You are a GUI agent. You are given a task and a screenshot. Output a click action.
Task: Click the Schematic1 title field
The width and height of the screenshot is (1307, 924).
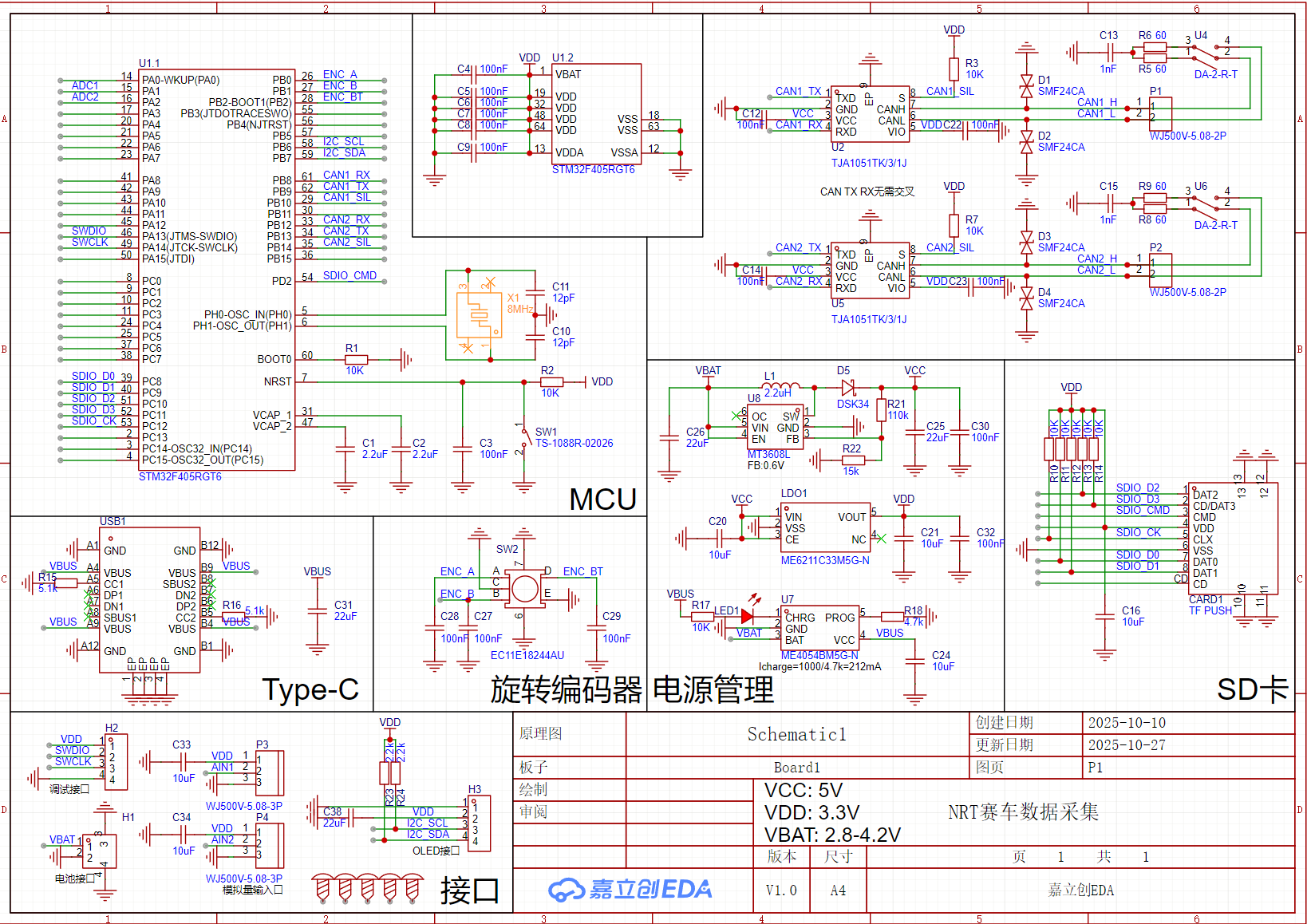click(796, 734)
